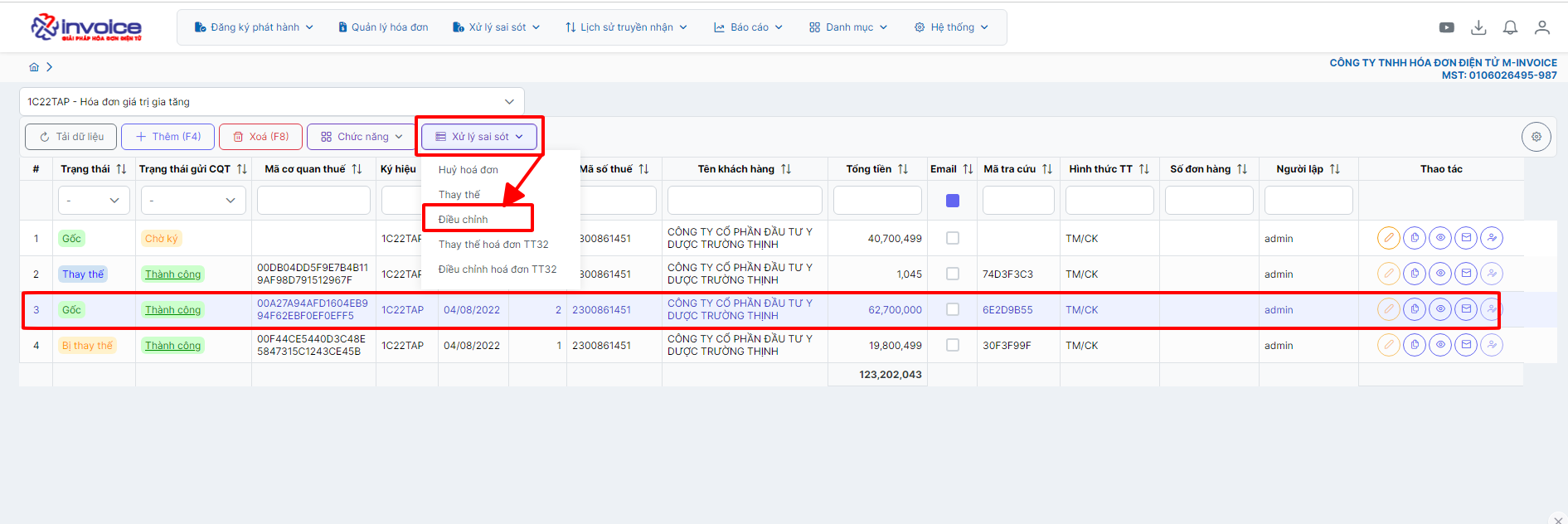Viewport: 1568px width, 524px height.
Task: Click the envelope icon for invoice 74D3F3C3
Action: pos(1466,274)
